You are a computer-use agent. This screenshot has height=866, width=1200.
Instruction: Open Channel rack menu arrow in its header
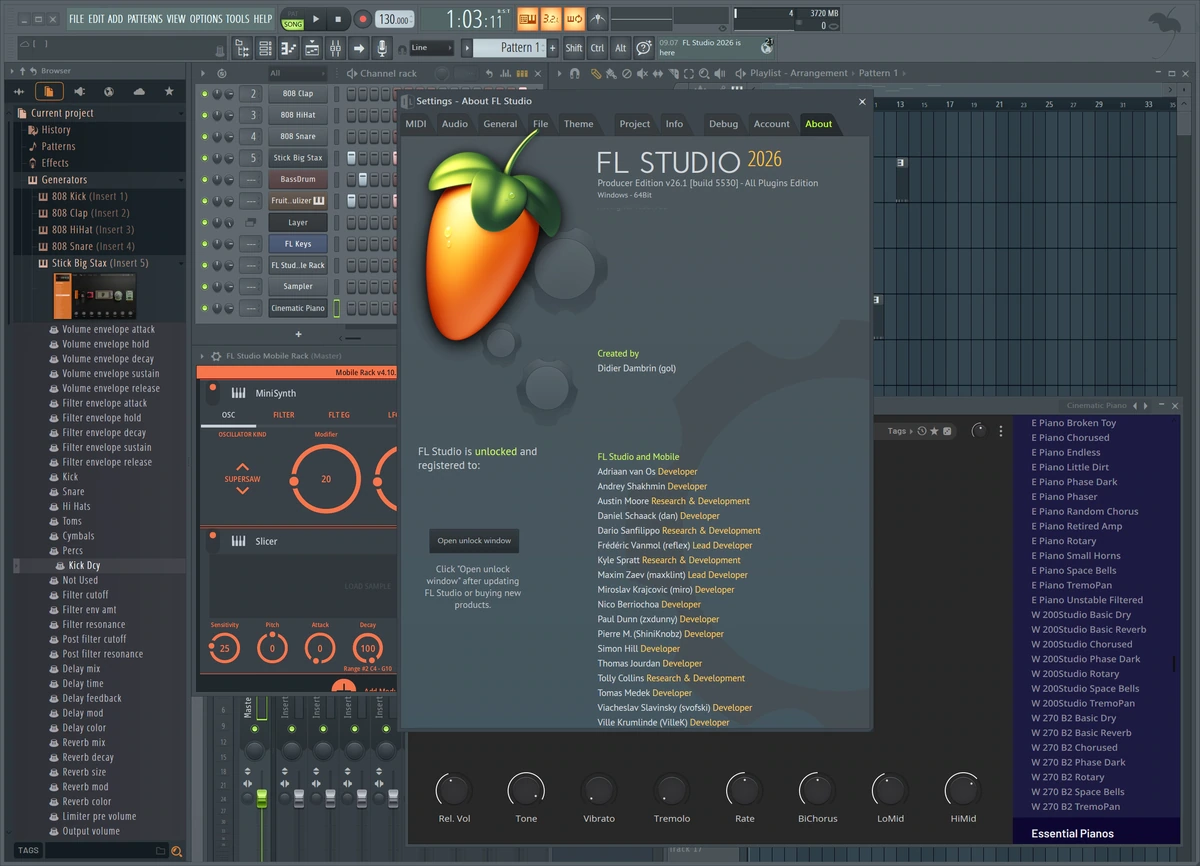(201, 74)
